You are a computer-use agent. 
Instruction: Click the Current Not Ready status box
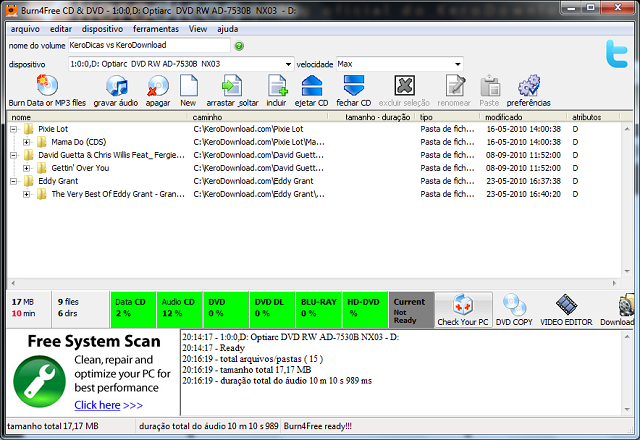click(x=411, y=309)
